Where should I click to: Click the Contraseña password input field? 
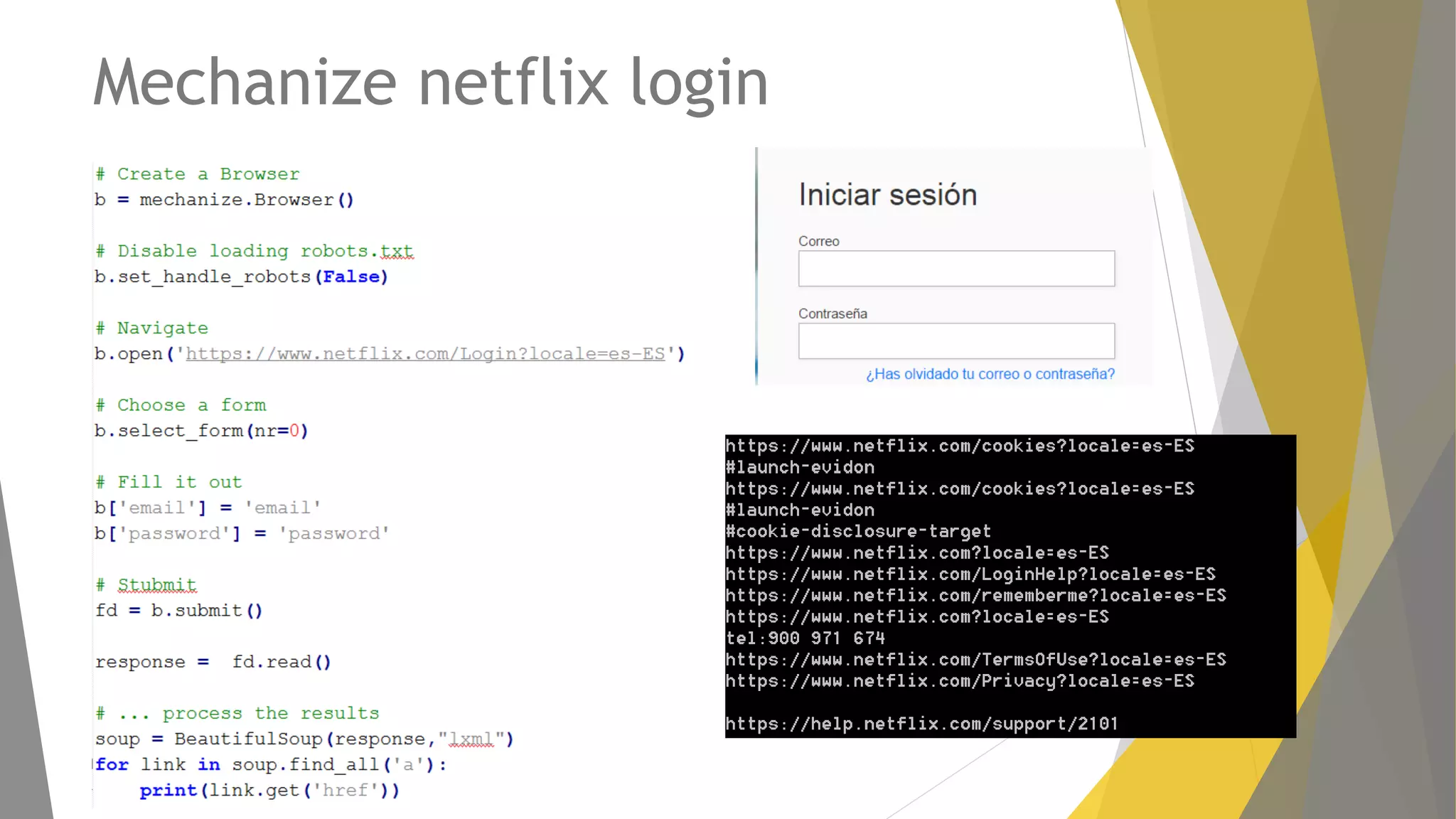[x=956, y=341]
